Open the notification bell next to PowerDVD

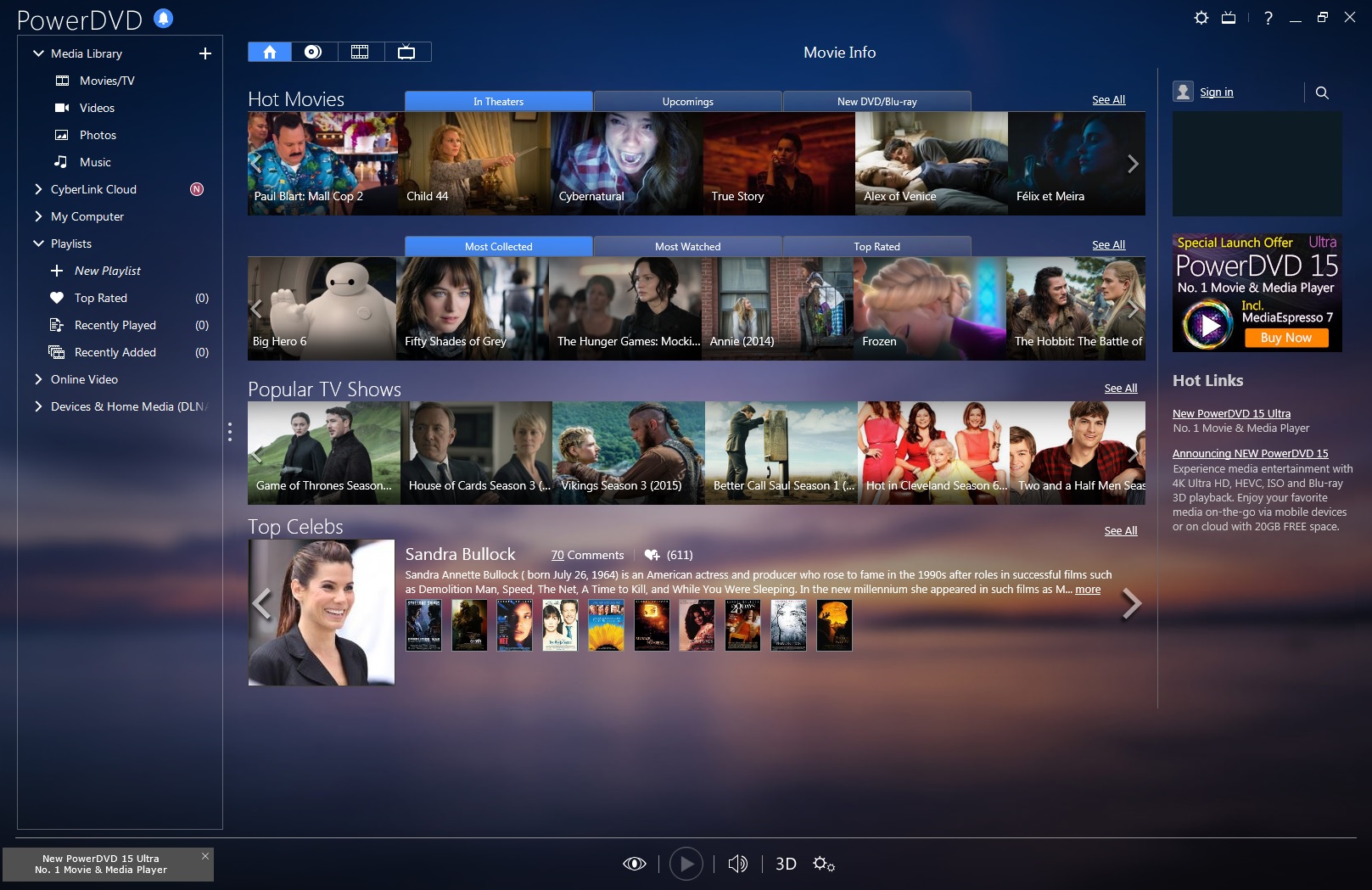click(x=164, y=18)
